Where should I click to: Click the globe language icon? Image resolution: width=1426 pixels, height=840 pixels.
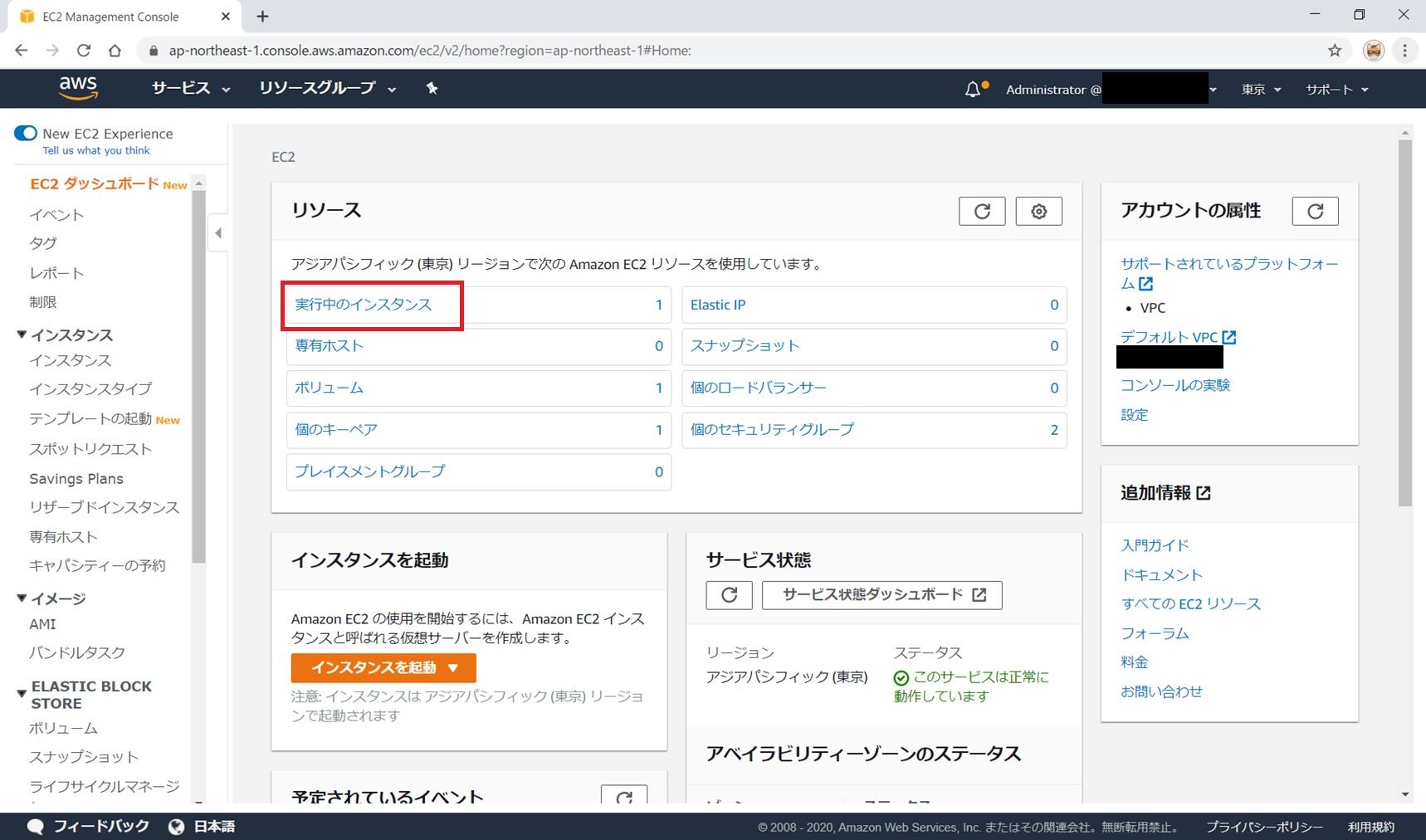point(176,827)
